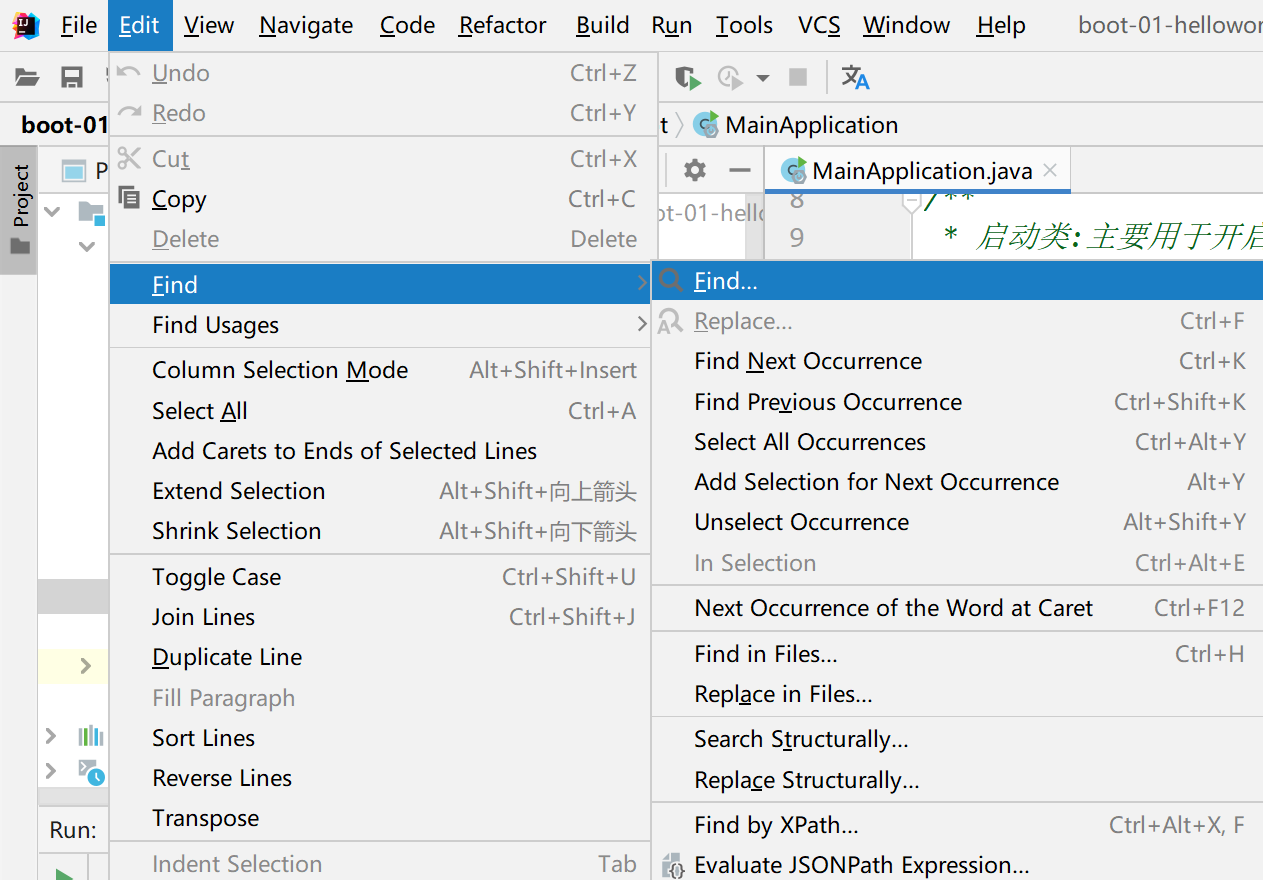Select Find in Files menu entry
This screenshot has width=1263, height=880.
point(766,654)
